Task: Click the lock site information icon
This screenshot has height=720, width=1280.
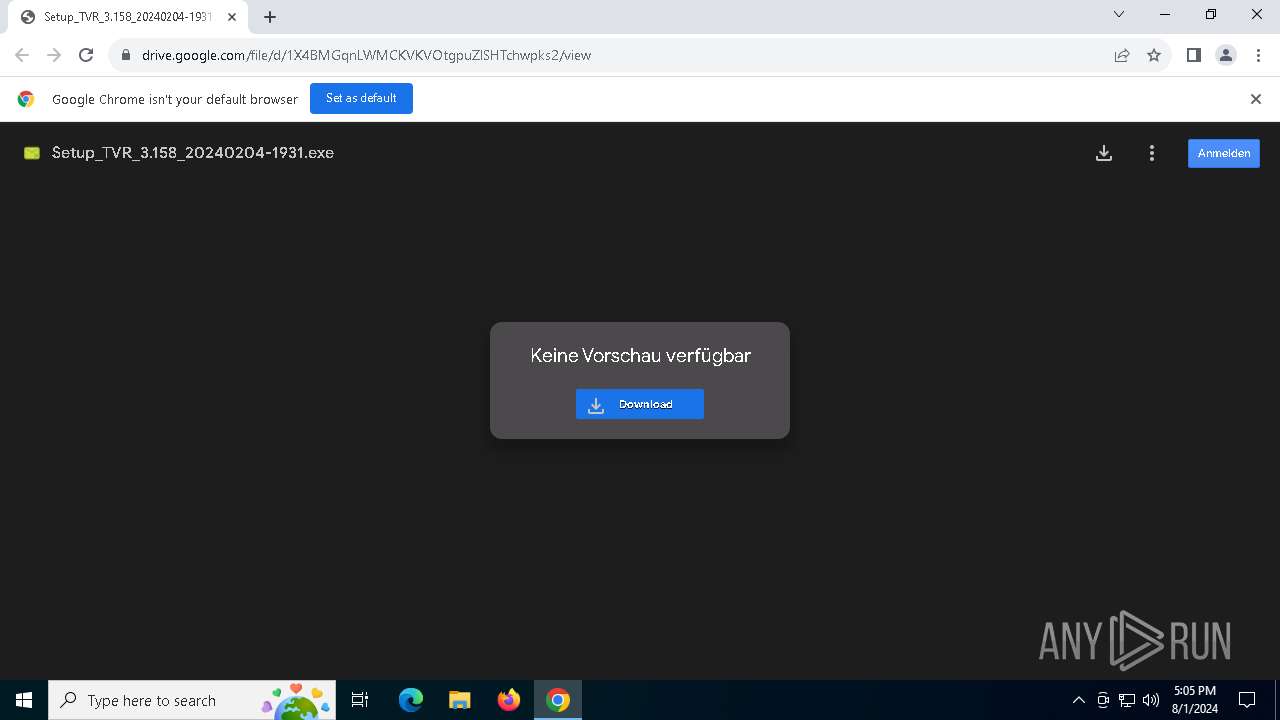Action: (125, 55)
